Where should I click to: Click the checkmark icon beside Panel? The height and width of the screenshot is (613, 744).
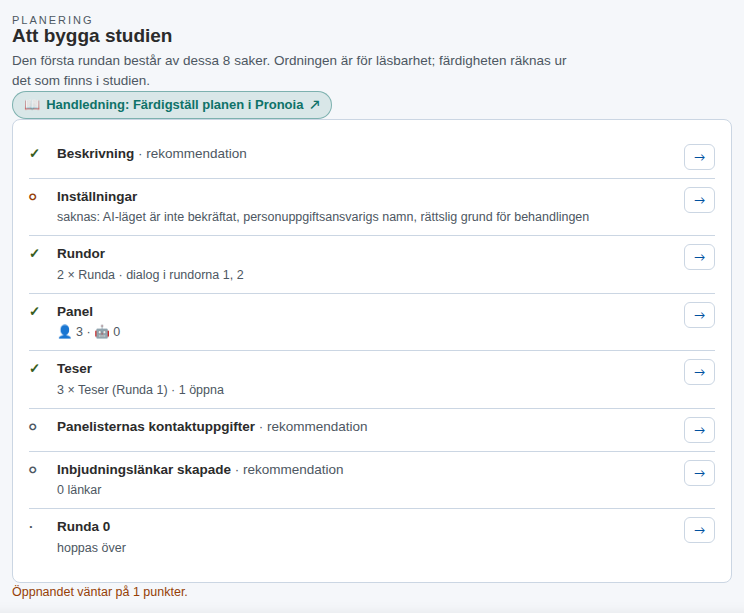coord(34,312)
